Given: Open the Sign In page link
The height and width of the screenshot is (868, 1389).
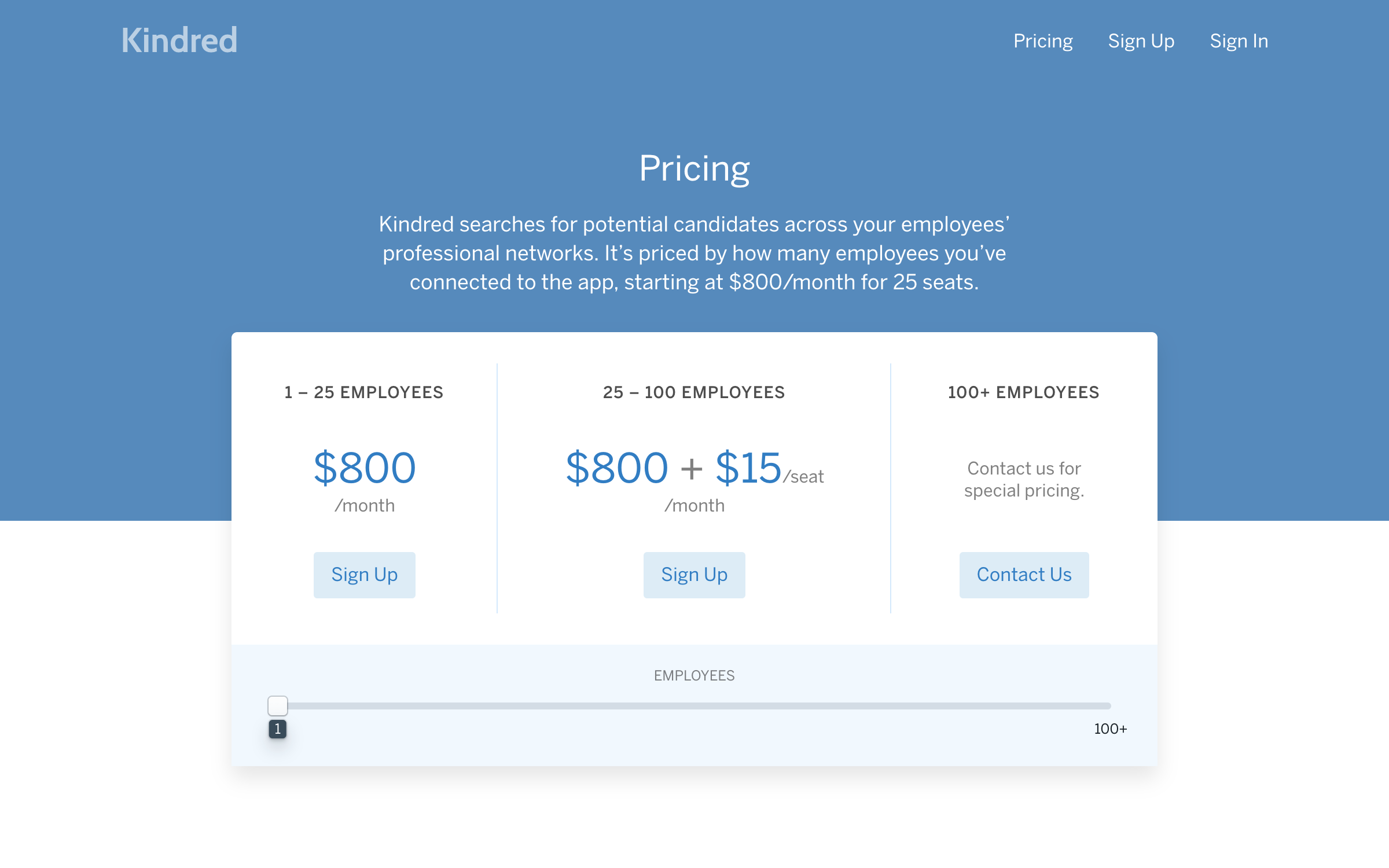Looking at the screenshot, I should click(x=1239, y=41).
